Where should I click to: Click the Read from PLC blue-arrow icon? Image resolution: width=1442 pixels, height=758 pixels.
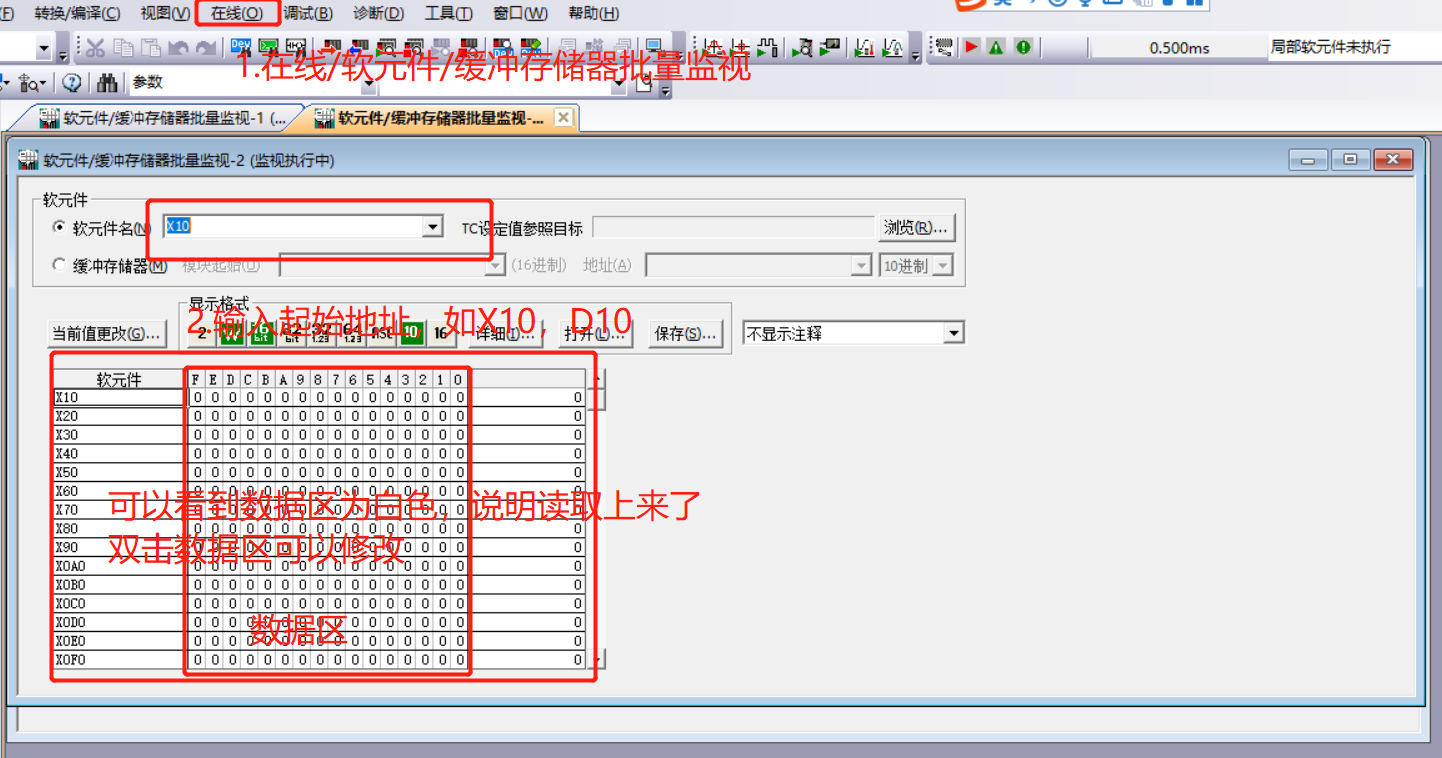coord(359,47)
